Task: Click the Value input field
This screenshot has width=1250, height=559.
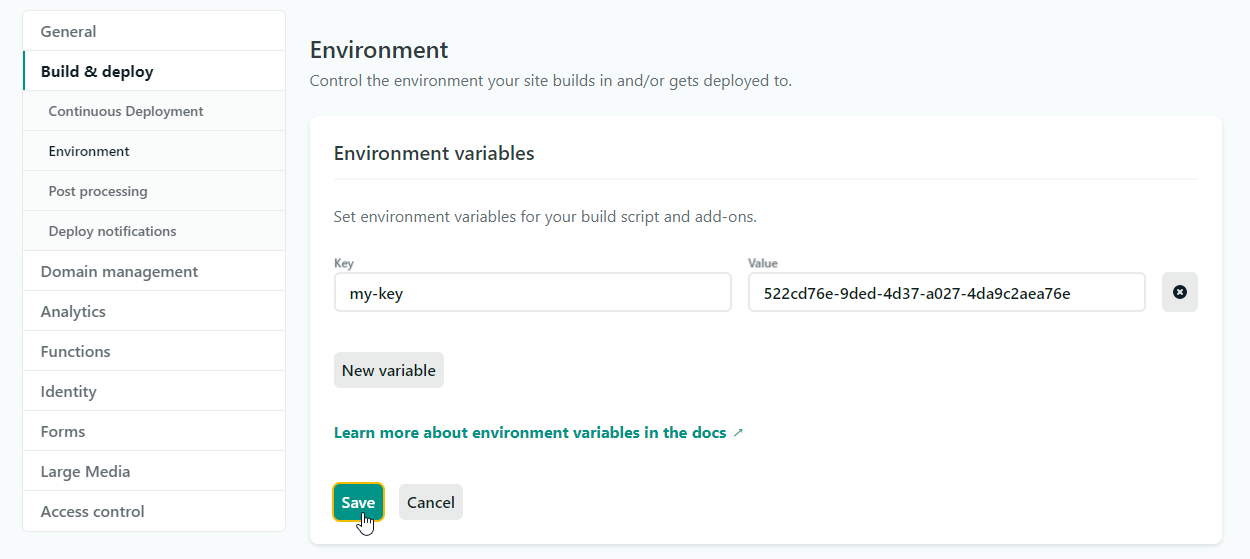Action: tap(946, 293)
